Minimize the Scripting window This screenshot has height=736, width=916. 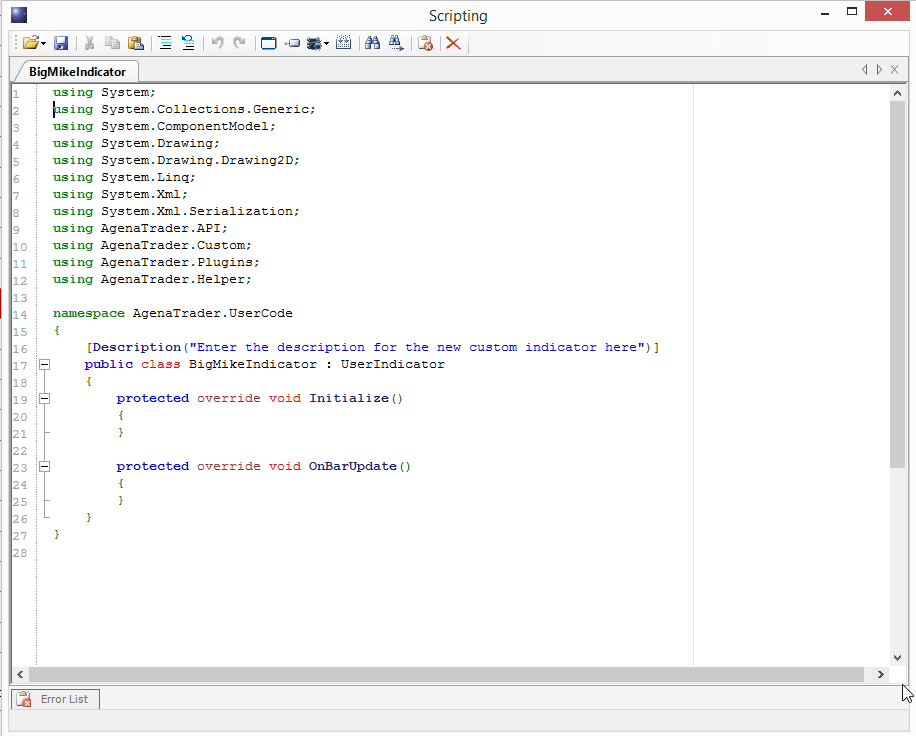(x=825, y=13)
